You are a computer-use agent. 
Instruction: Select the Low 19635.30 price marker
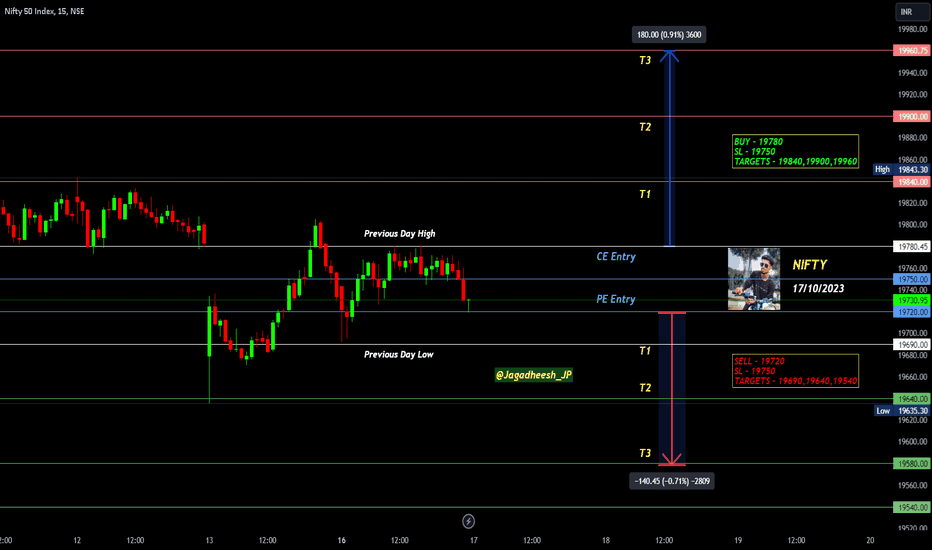[902, 411]
